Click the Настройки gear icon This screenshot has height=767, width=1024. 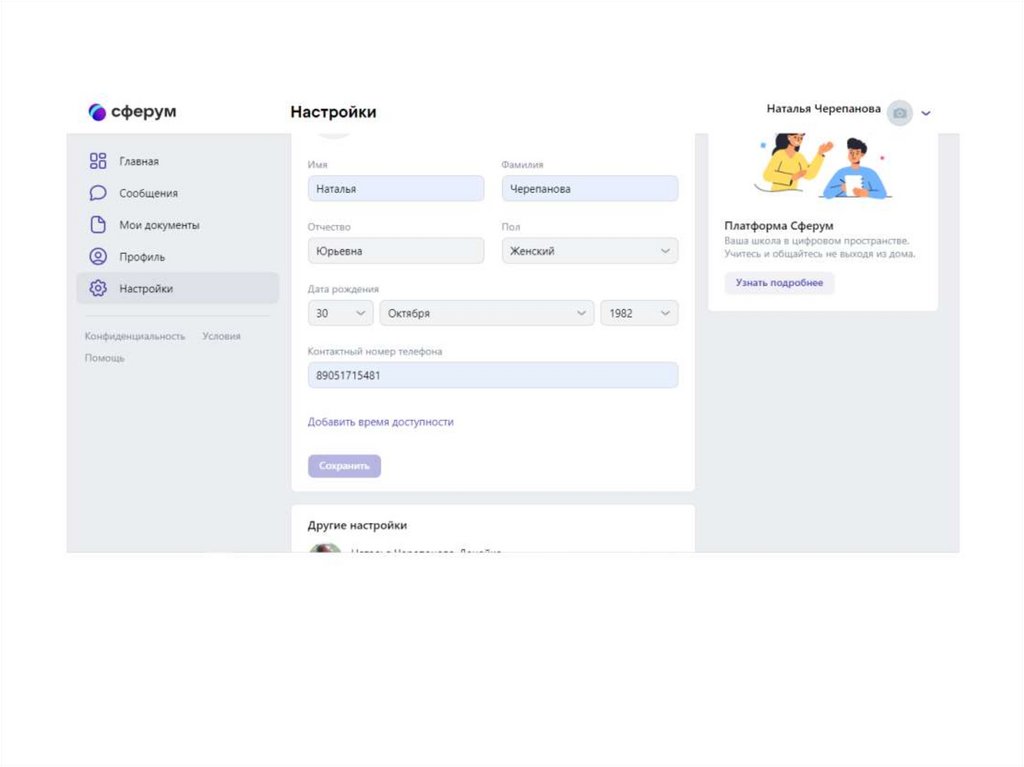(x=98, y=289)
